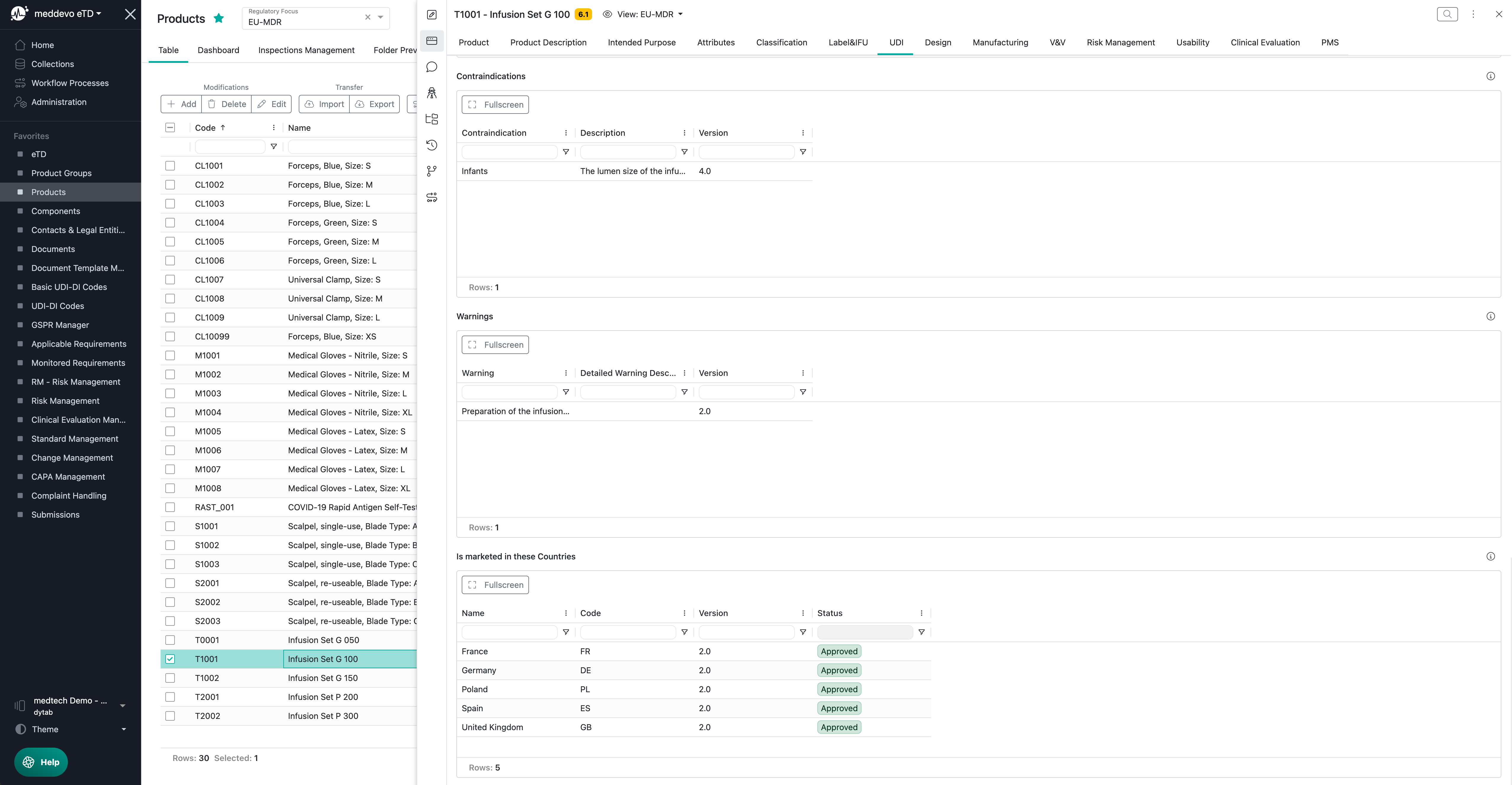Click the Export button
Image resolution: width=1512 pixels, height=785 pixels.
tap(375, 104)
